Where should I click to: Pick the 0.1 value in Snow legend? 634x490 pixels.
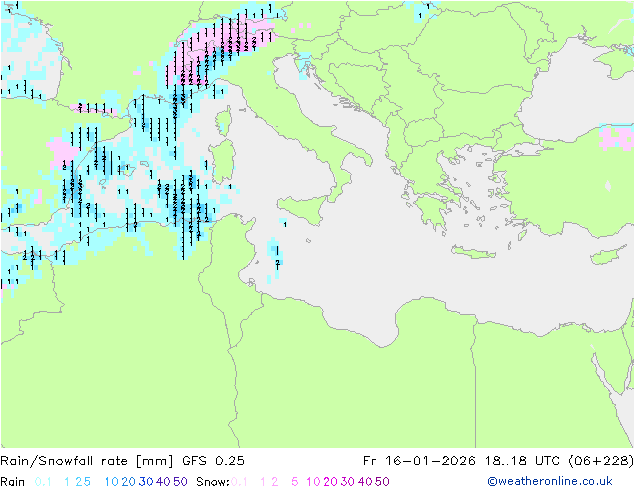[239, 482]
